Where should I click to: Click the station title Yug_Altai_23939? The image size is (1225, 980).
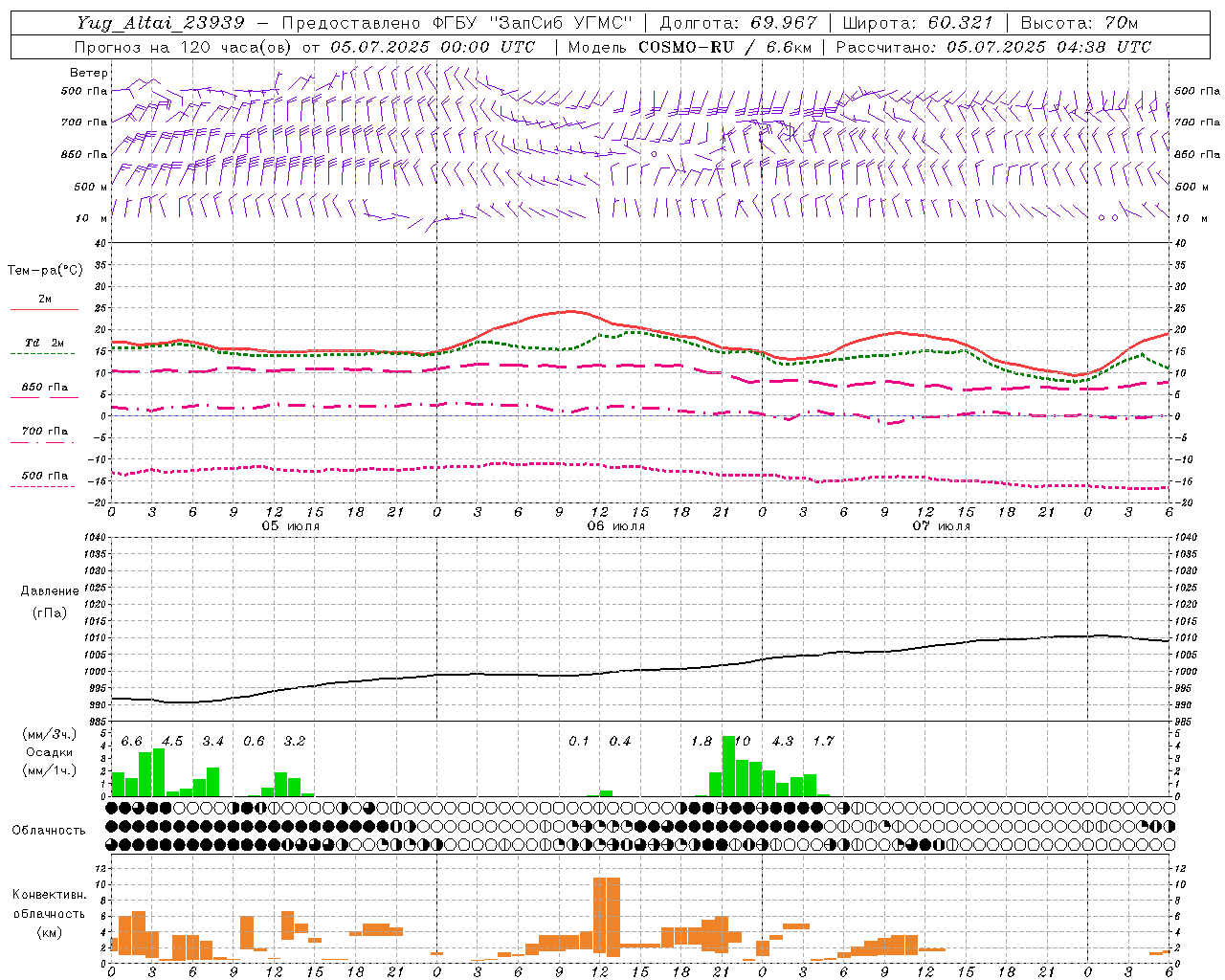coord(162,23)
